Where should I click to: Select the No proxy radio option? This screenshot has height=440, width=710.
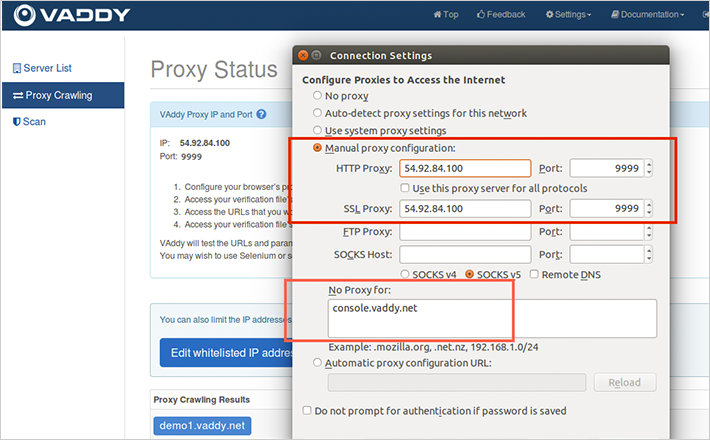click(x=317, y=96)
